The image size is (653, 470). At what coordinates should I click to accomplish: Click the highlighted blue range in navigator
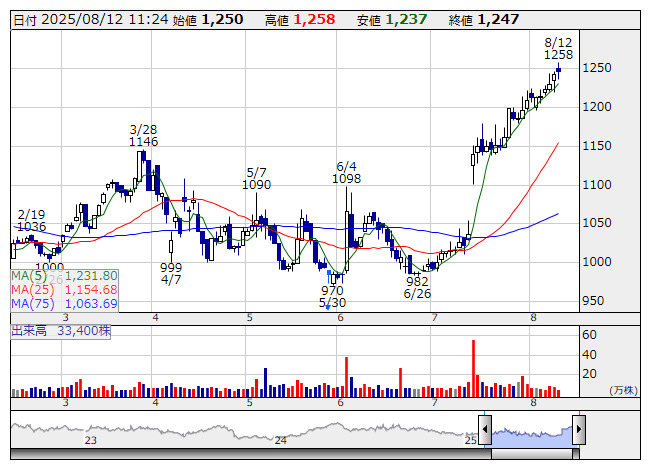[x=531, y=432]
